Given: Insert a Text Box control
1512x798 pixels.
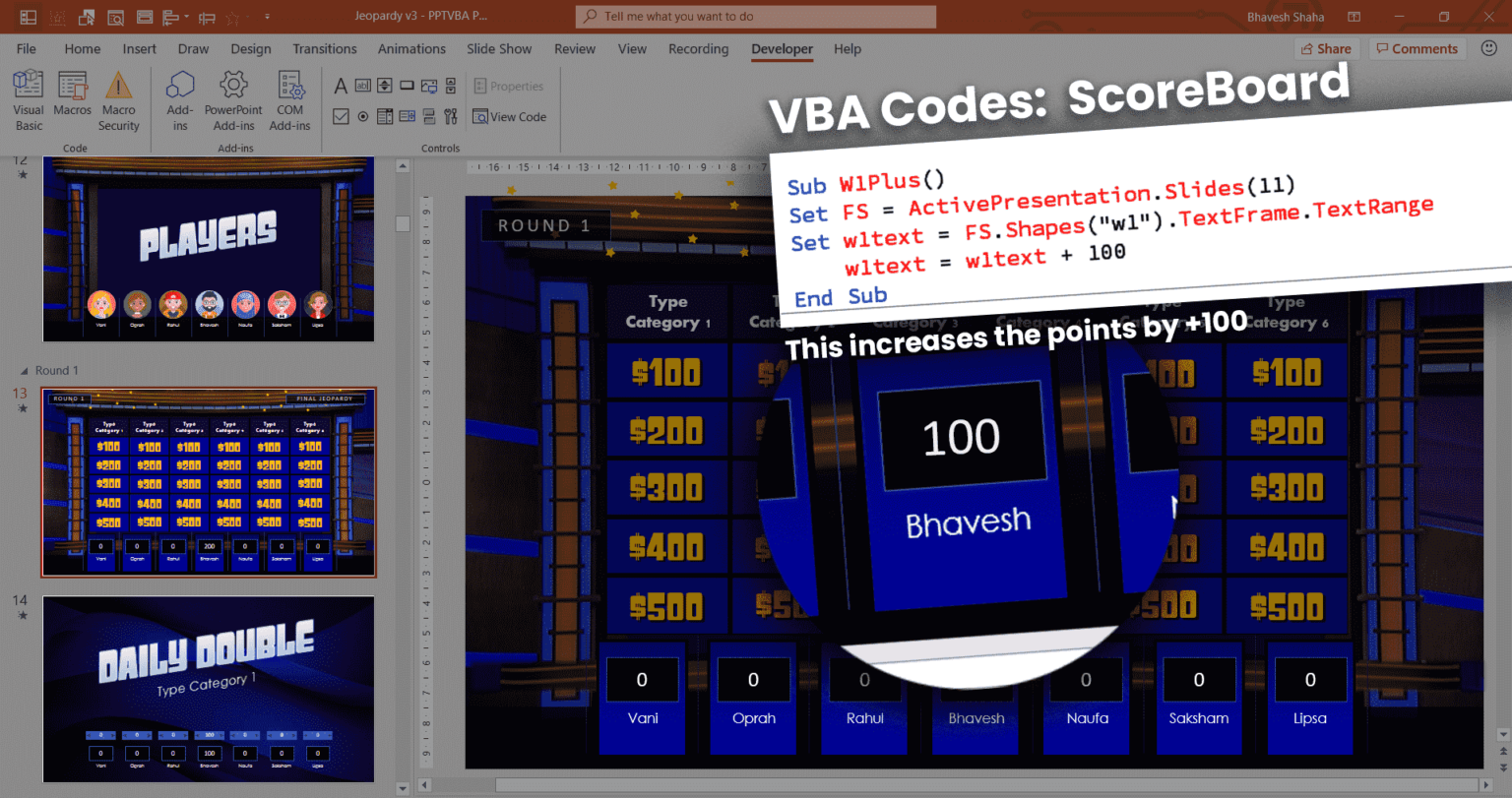Looking at the screenshot, I should point(362,86).
